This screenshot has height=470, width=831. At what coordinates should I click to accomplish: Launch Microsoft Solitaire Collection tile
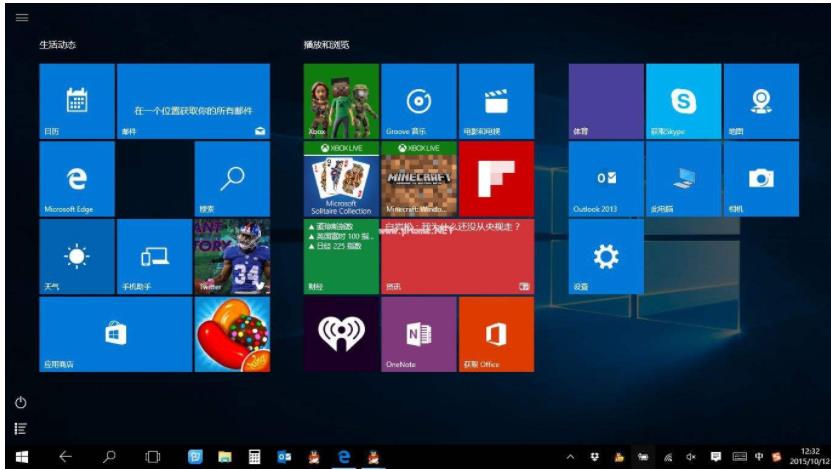[341, 179]
